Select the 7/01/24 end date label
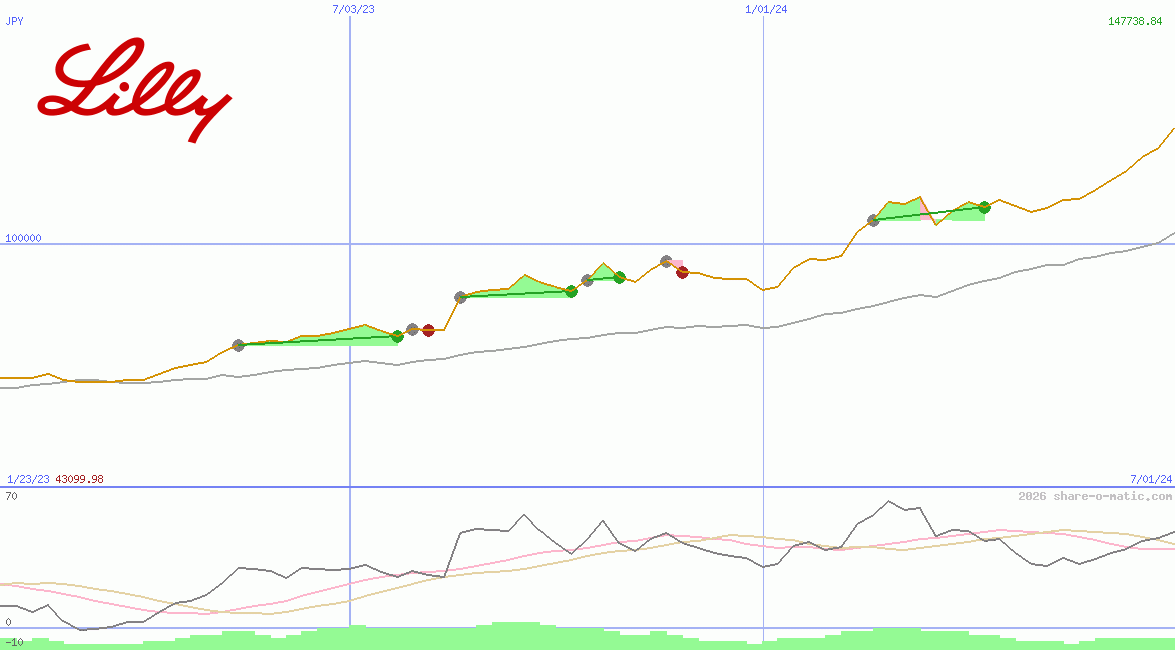The image size is (1175, 650). click(x=1150, y=479)
